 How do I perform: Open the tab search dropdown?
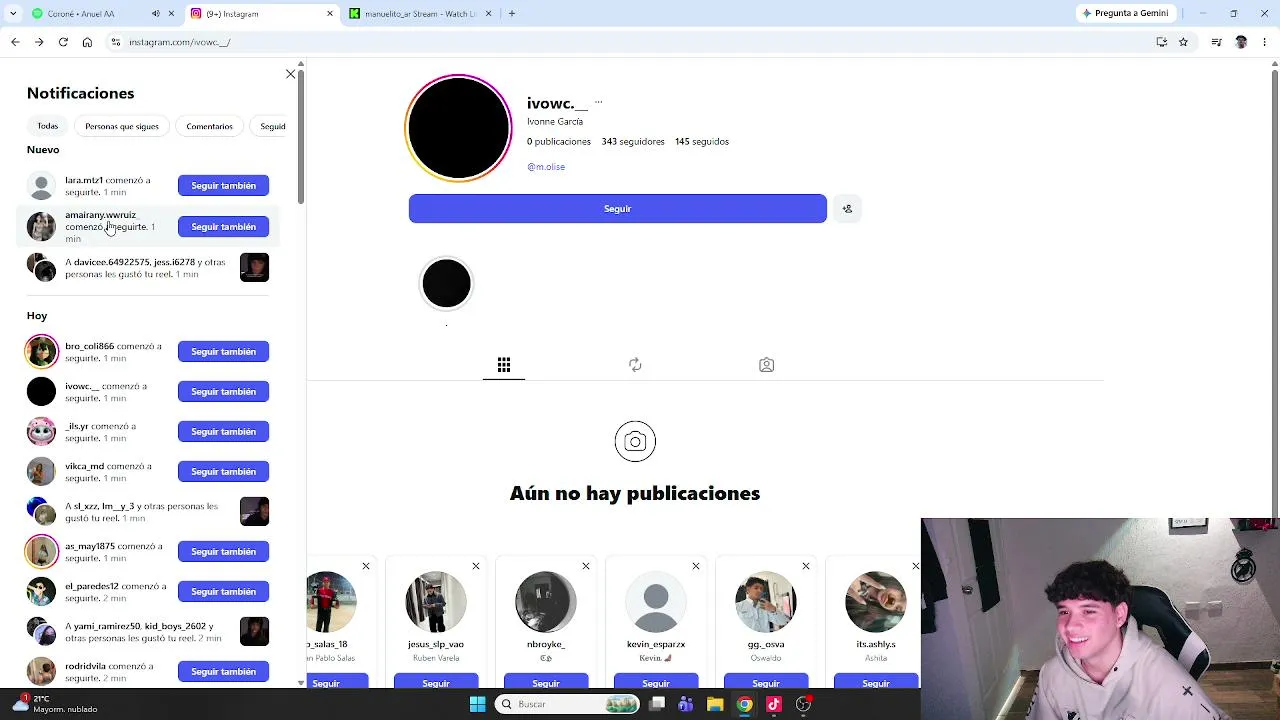tap(13, 14)
